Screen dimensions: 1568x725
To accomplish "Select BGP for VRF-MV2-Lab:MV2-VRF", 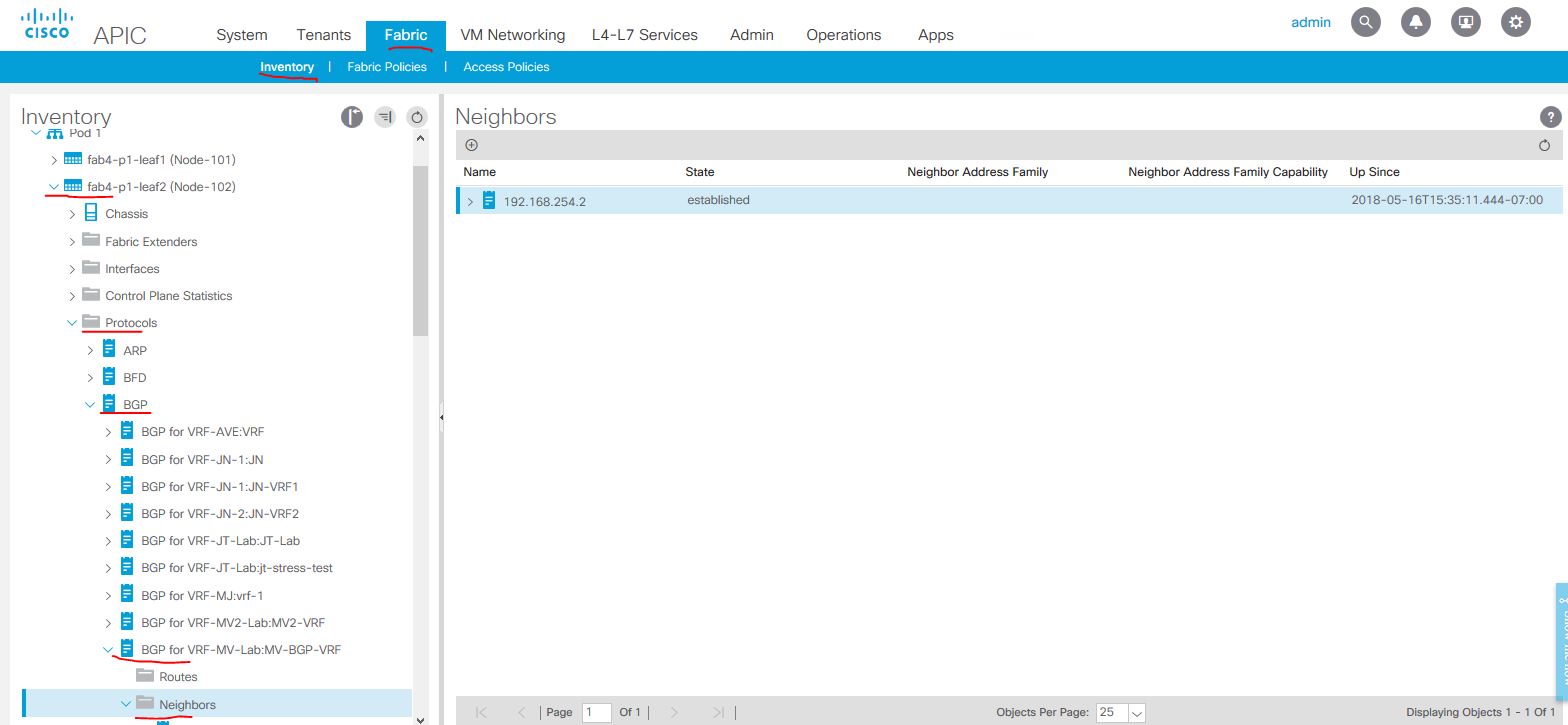I will (233, 622).
